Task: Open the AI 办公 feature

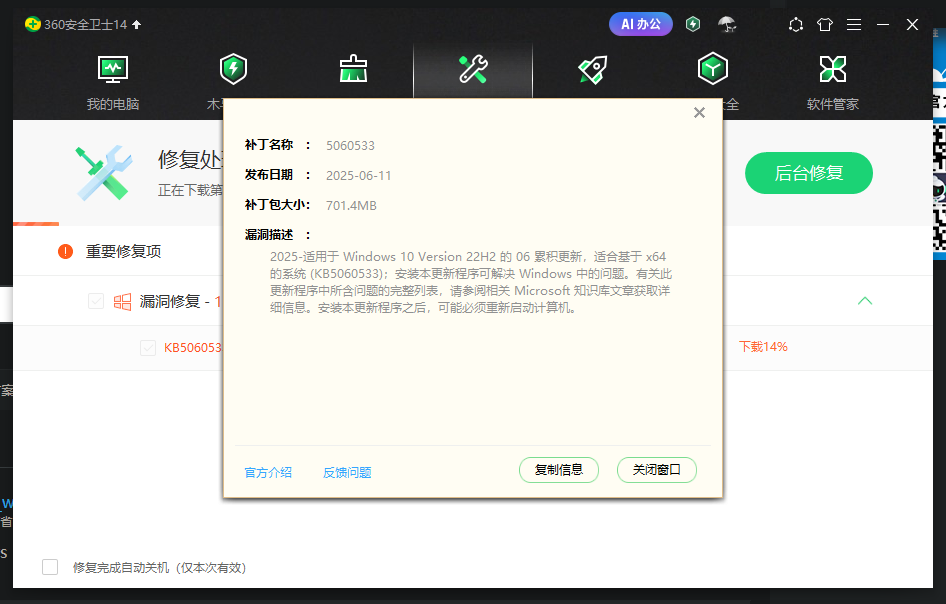Action: tap(640, 23)
